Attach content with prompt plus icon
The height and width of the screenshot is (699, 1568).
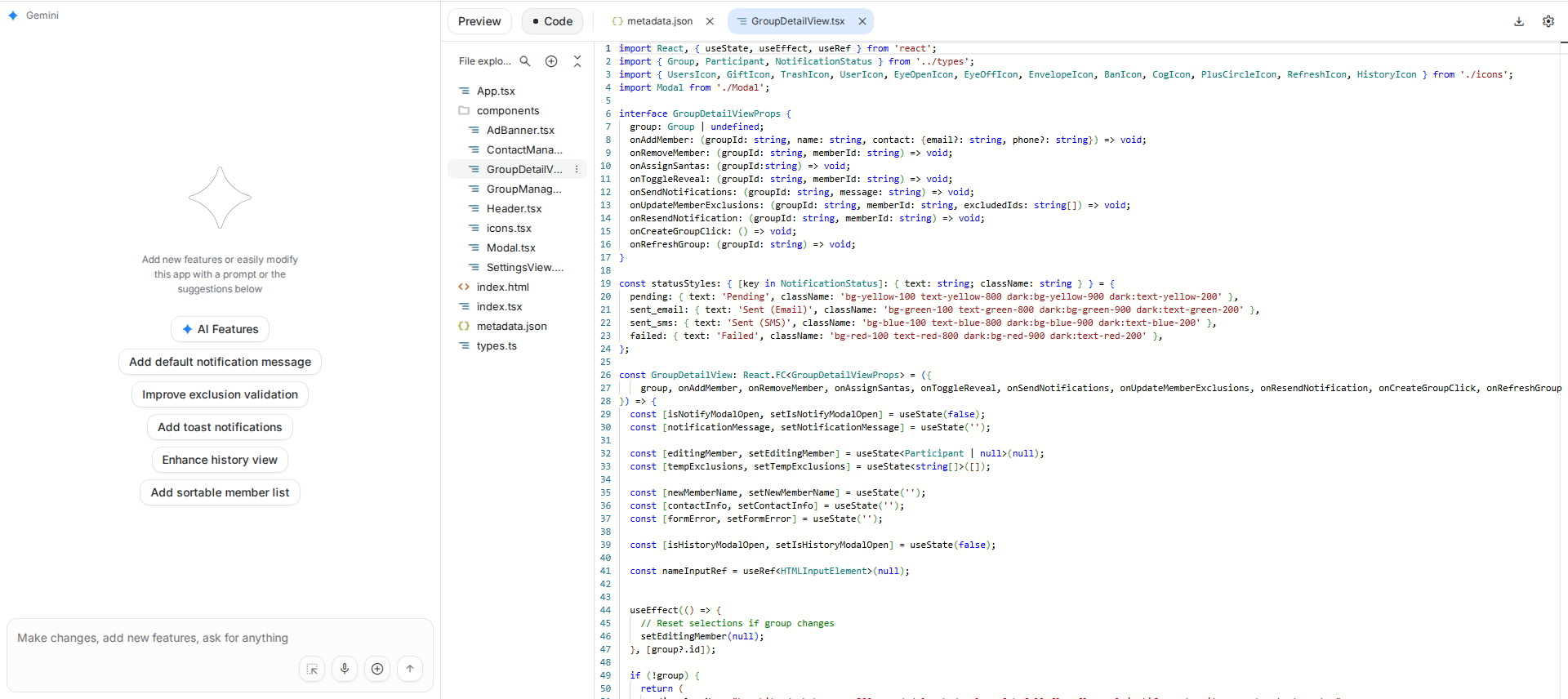tap(377, 669)
